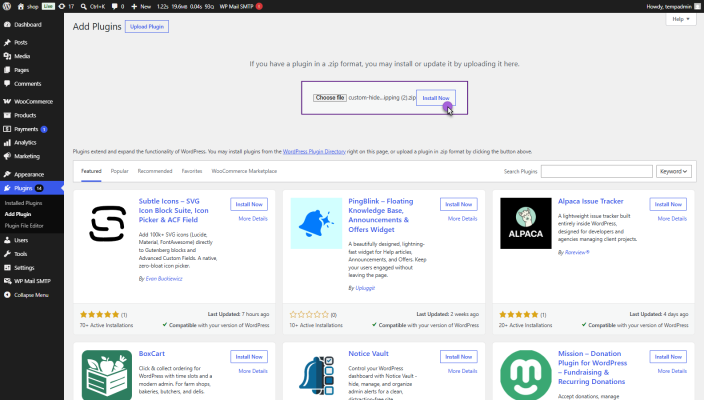The image size is (704, 400).
Task: Open author Evan Buckiewicz link
Action: click(x=164, y=279)
